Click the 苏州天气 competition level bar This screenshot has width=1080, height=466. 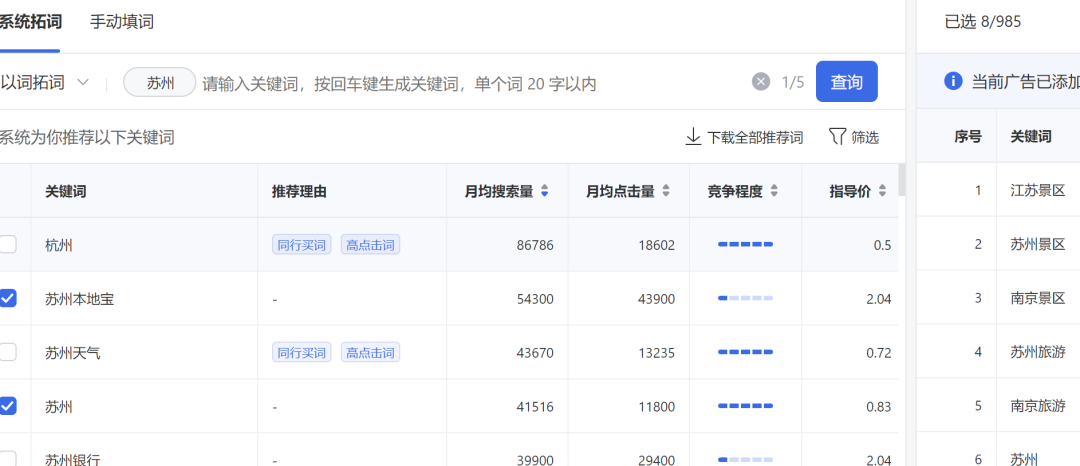[x=745, y=352]
